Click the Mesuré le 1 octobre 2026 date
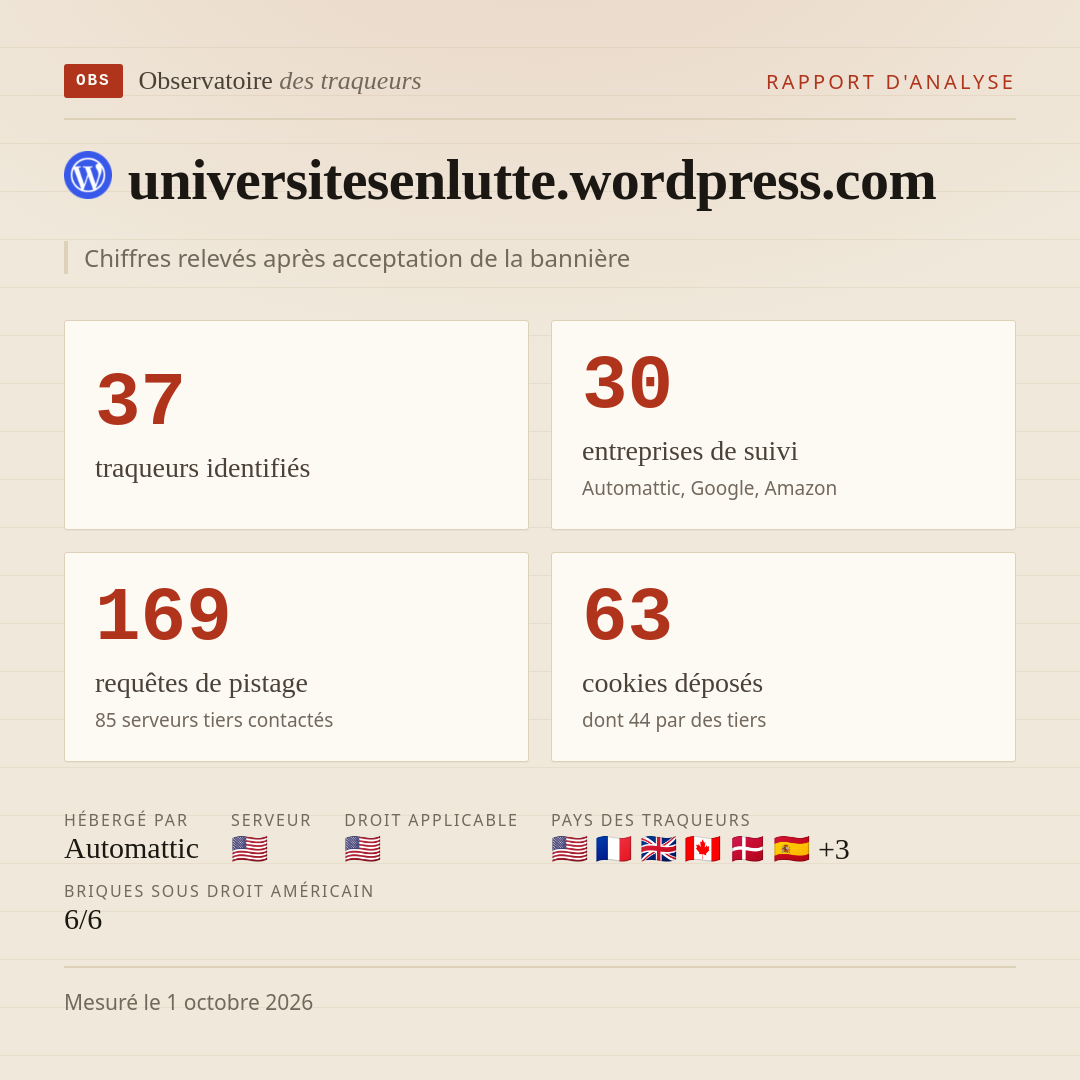 189,1002
